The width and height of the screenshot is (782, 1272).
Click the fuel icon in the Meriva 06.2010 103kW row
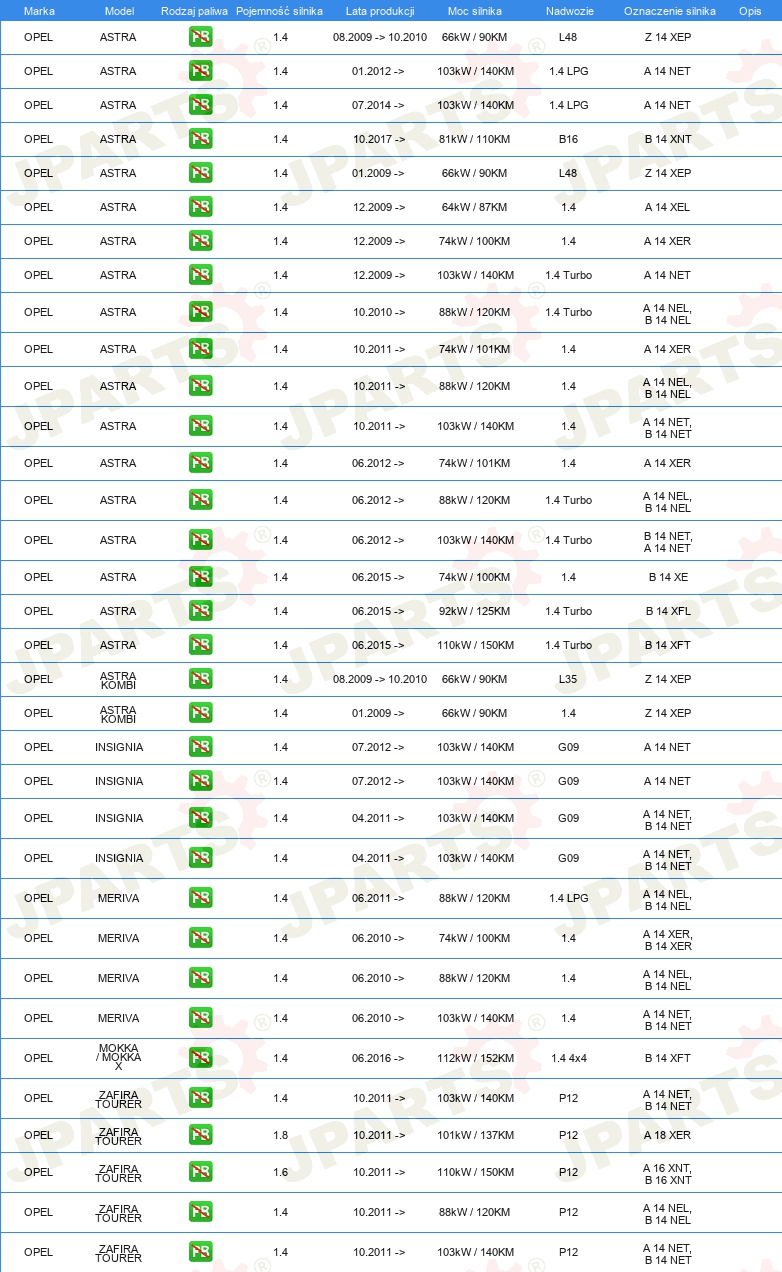pos(200,1018)
